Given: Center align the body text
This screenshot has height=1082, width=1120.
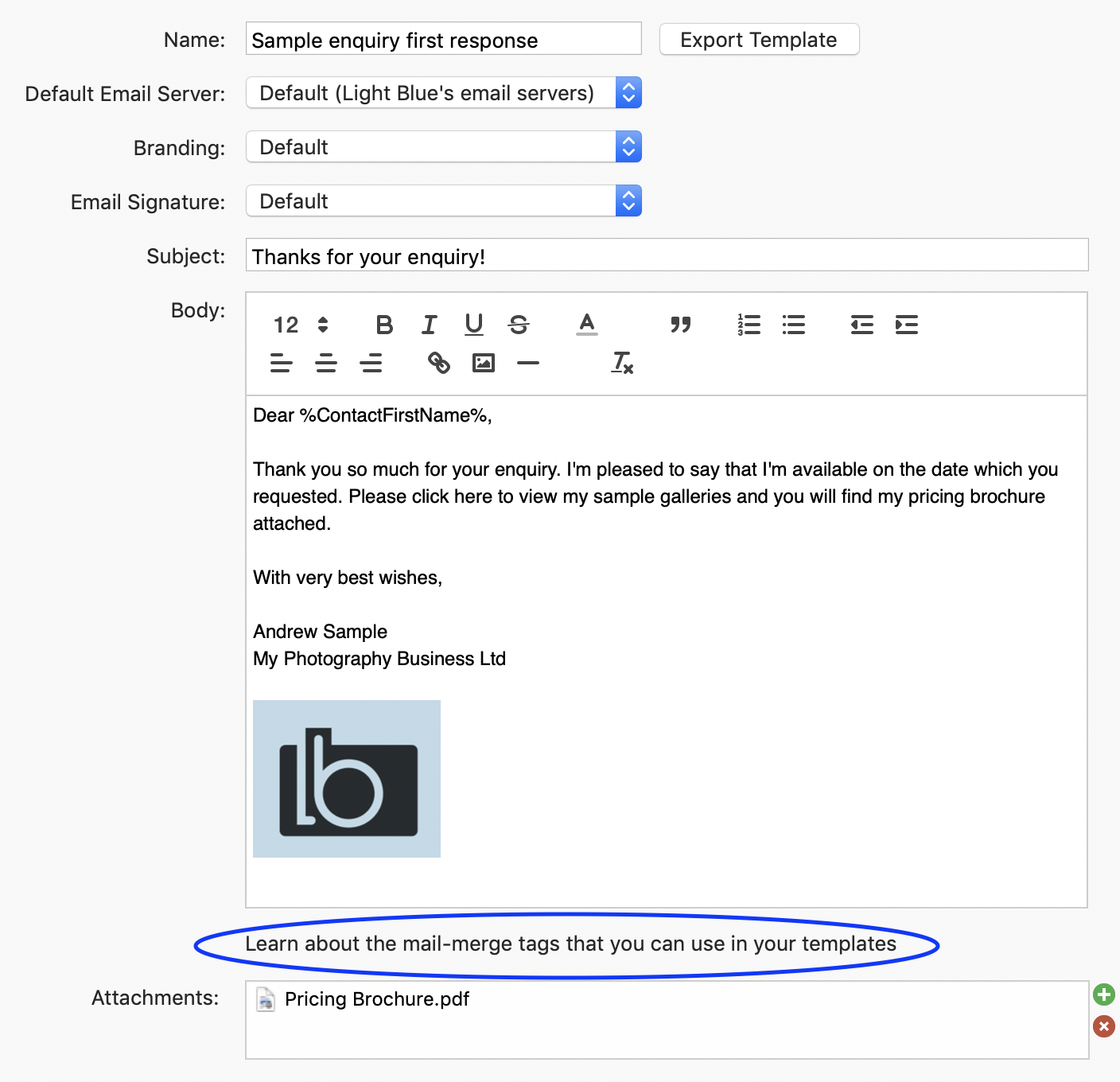Looking at the screenshot, I should point(326,363).
